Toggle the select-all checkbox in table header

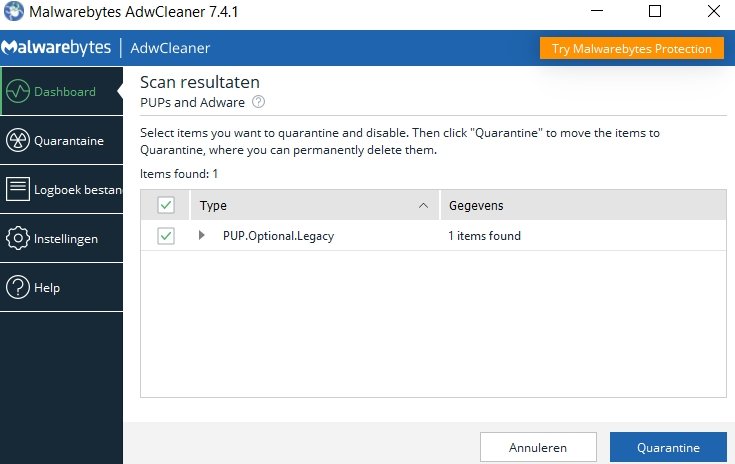(166, 205)
